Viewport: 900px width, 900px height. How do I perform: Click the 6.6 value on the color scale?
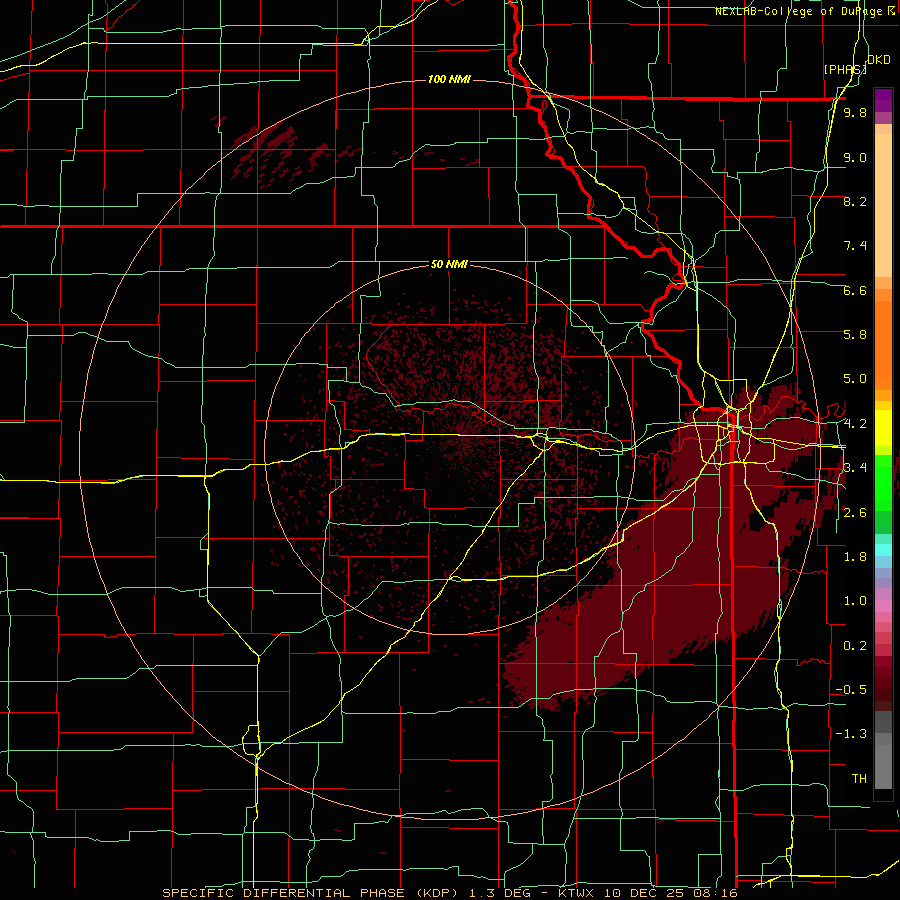(855, 290)
